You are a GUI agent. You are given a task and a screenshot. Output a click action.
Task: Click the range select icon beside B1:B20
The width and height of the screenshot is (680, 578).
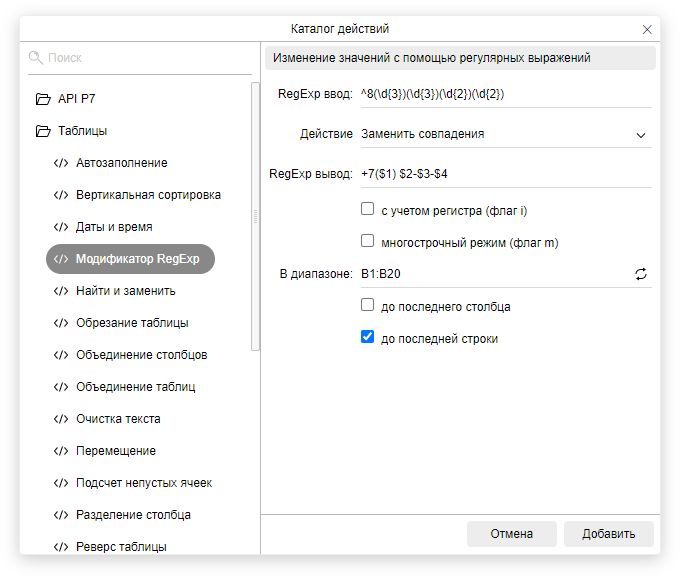(x=641, y=274)
